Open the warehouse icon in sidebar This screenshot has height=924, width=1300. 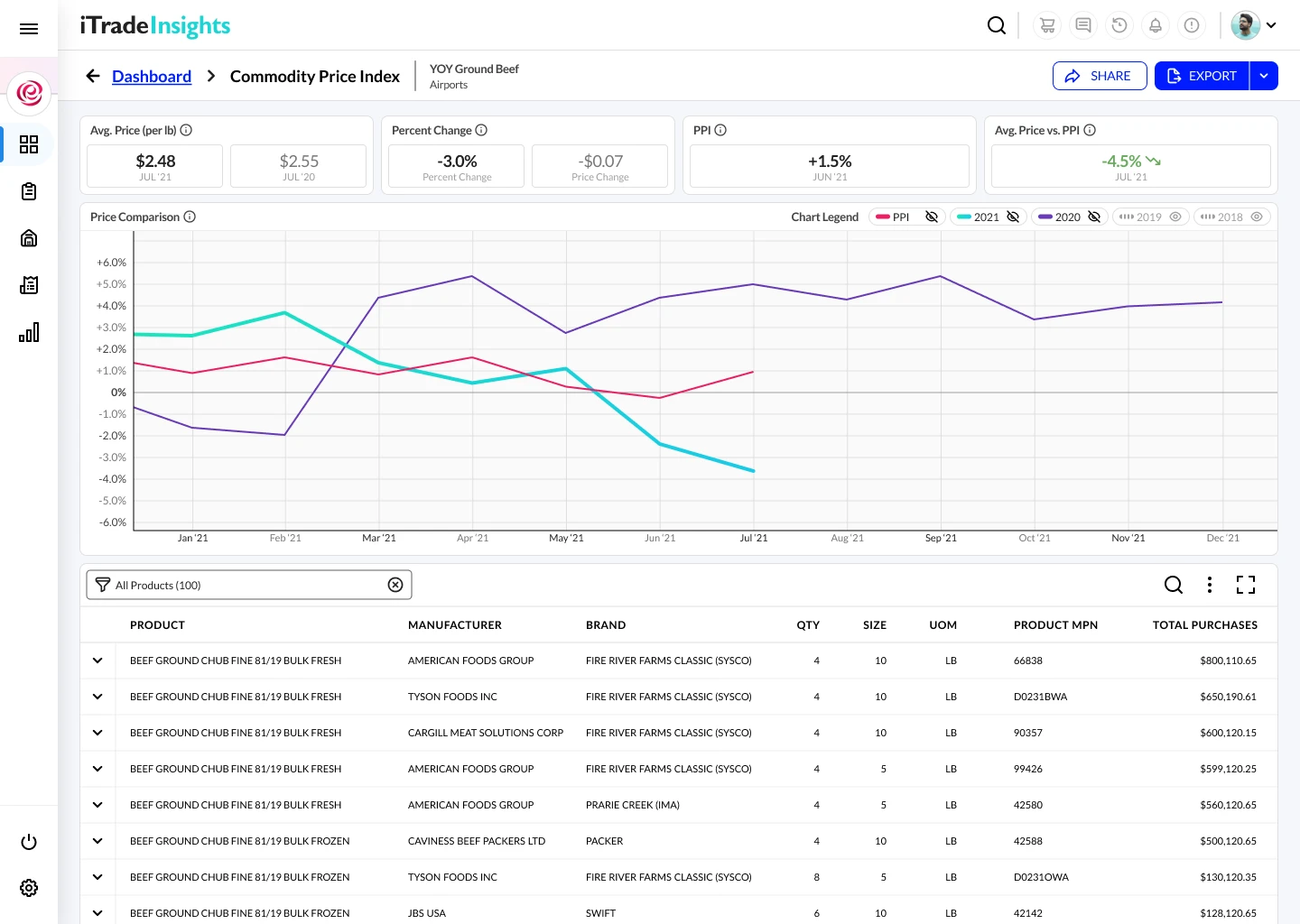click(x=29, y=238)
